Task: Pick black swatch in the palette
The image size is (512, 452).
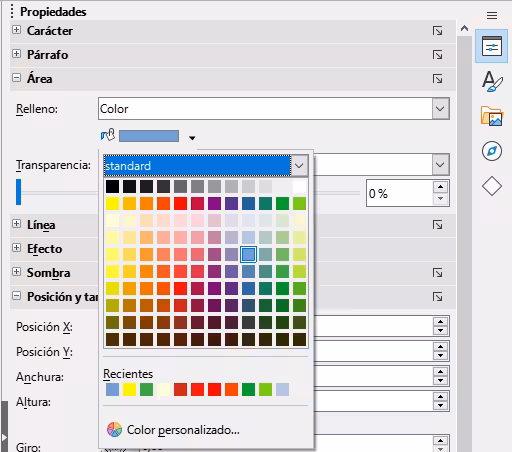Action: pos(112,186)
